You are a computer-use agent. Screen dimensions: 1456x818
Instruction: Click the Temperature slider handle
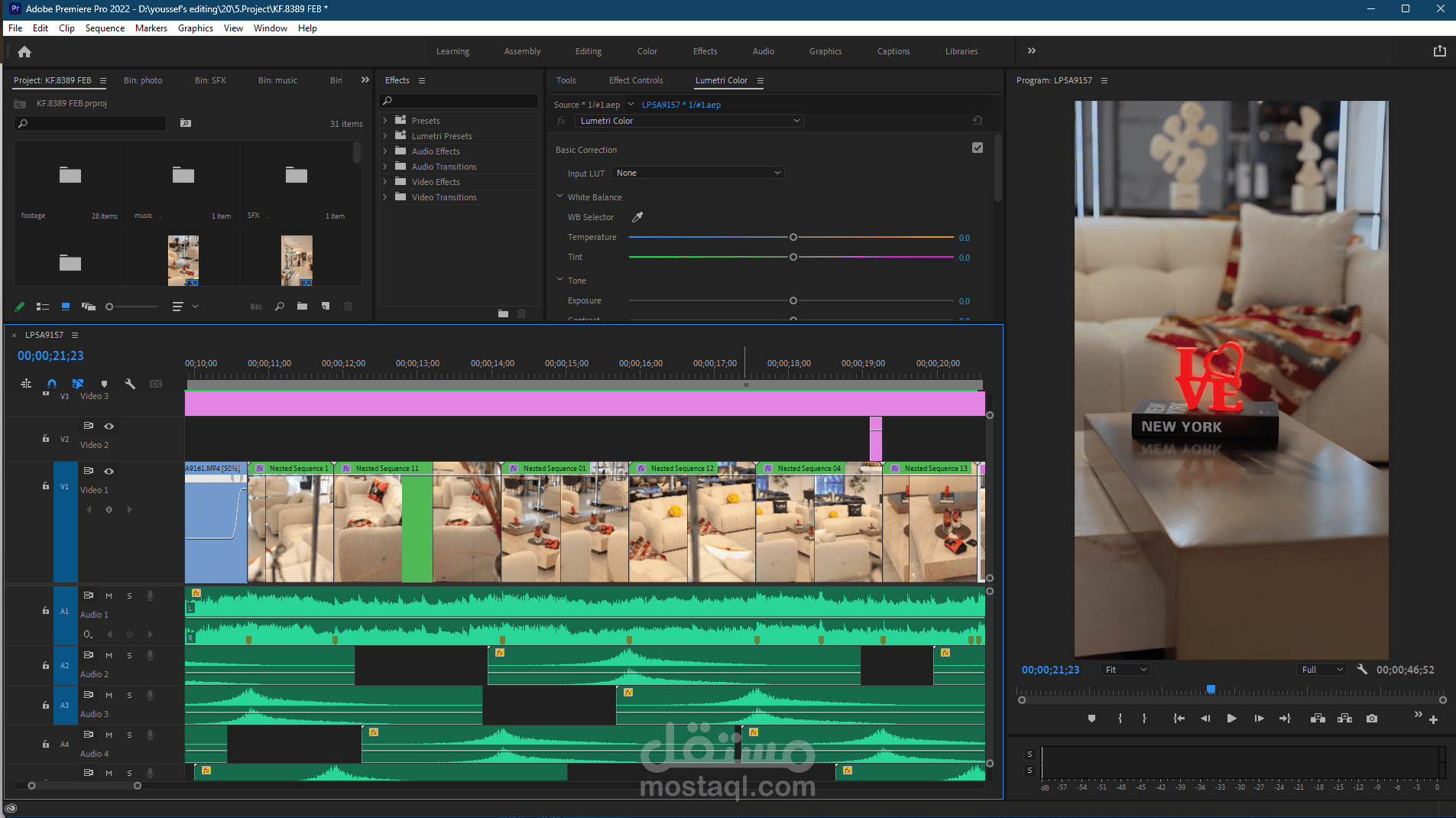793,238
